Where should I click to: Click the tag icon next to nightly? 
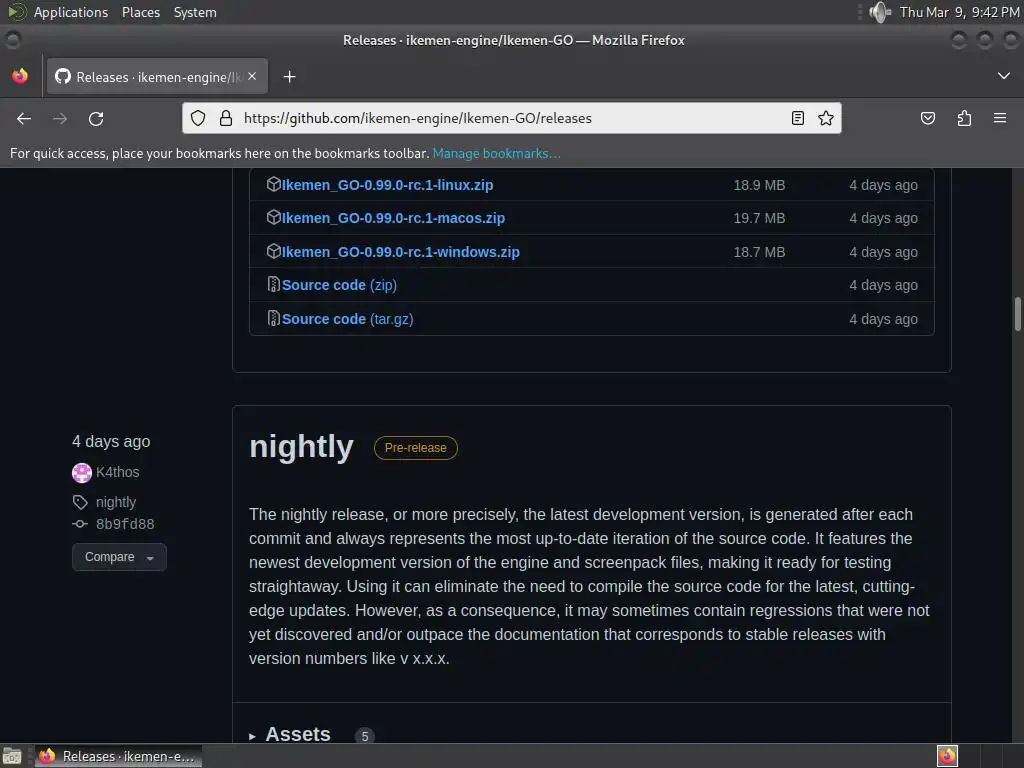click(x=80, y=502)
